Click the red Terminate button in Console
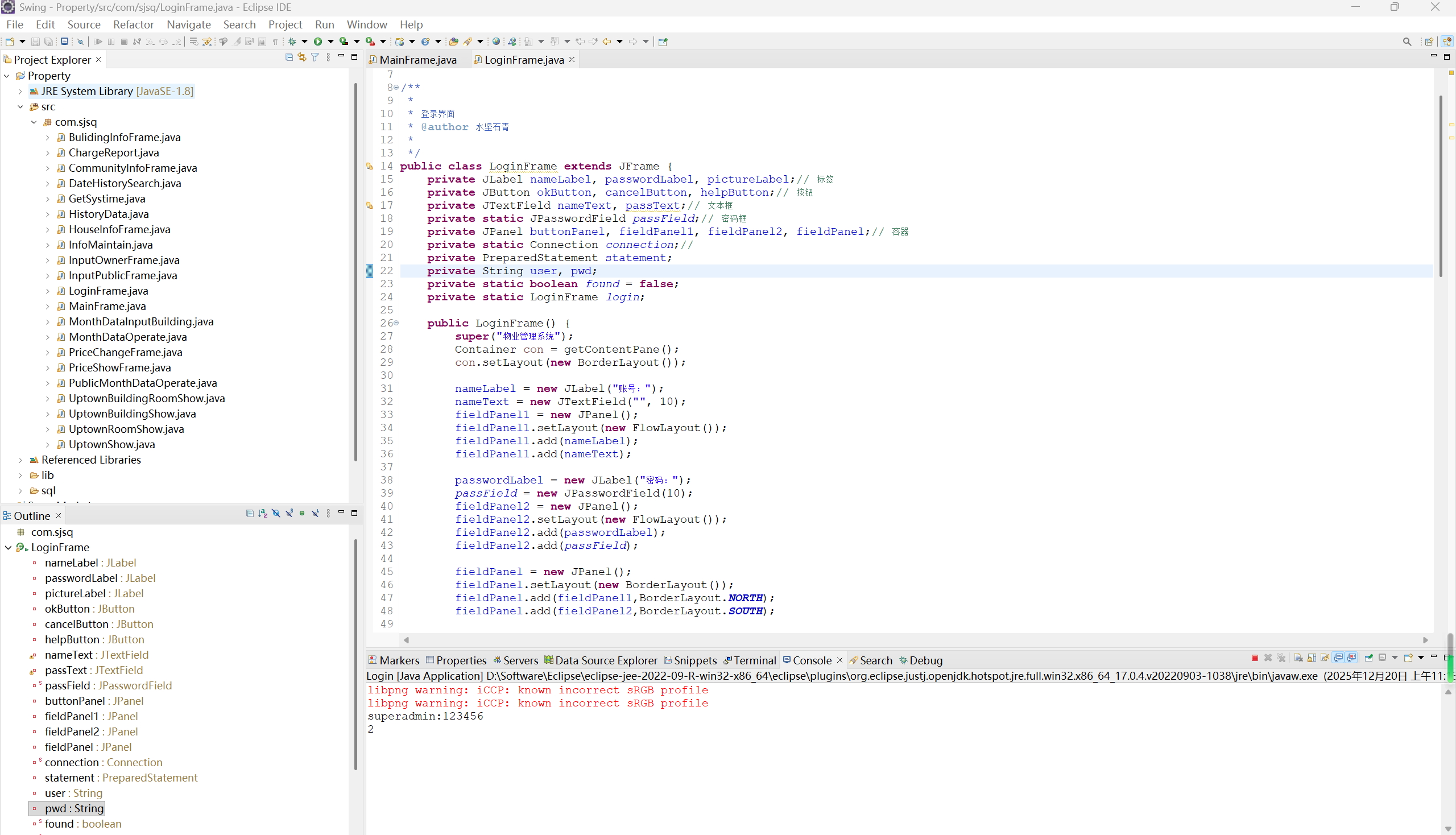 tap(1254, 658)
